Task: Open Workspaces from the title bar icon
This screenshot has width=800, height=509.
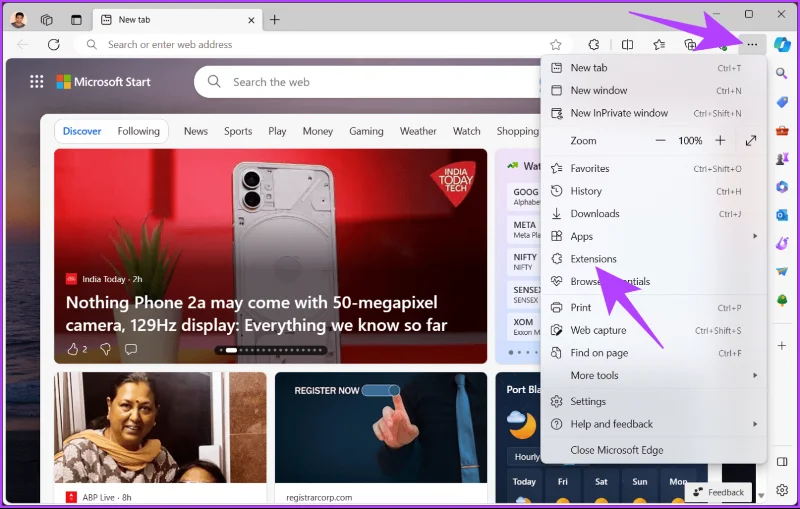Action: [x=46, y=20]
